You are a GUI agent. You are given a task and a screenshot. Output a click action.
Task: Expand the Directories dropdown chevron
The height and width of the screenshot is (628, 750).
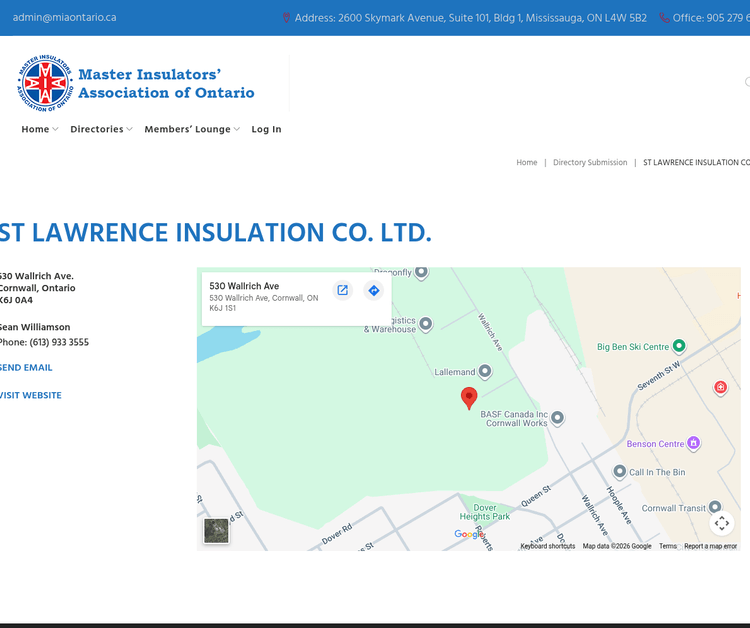130,129
